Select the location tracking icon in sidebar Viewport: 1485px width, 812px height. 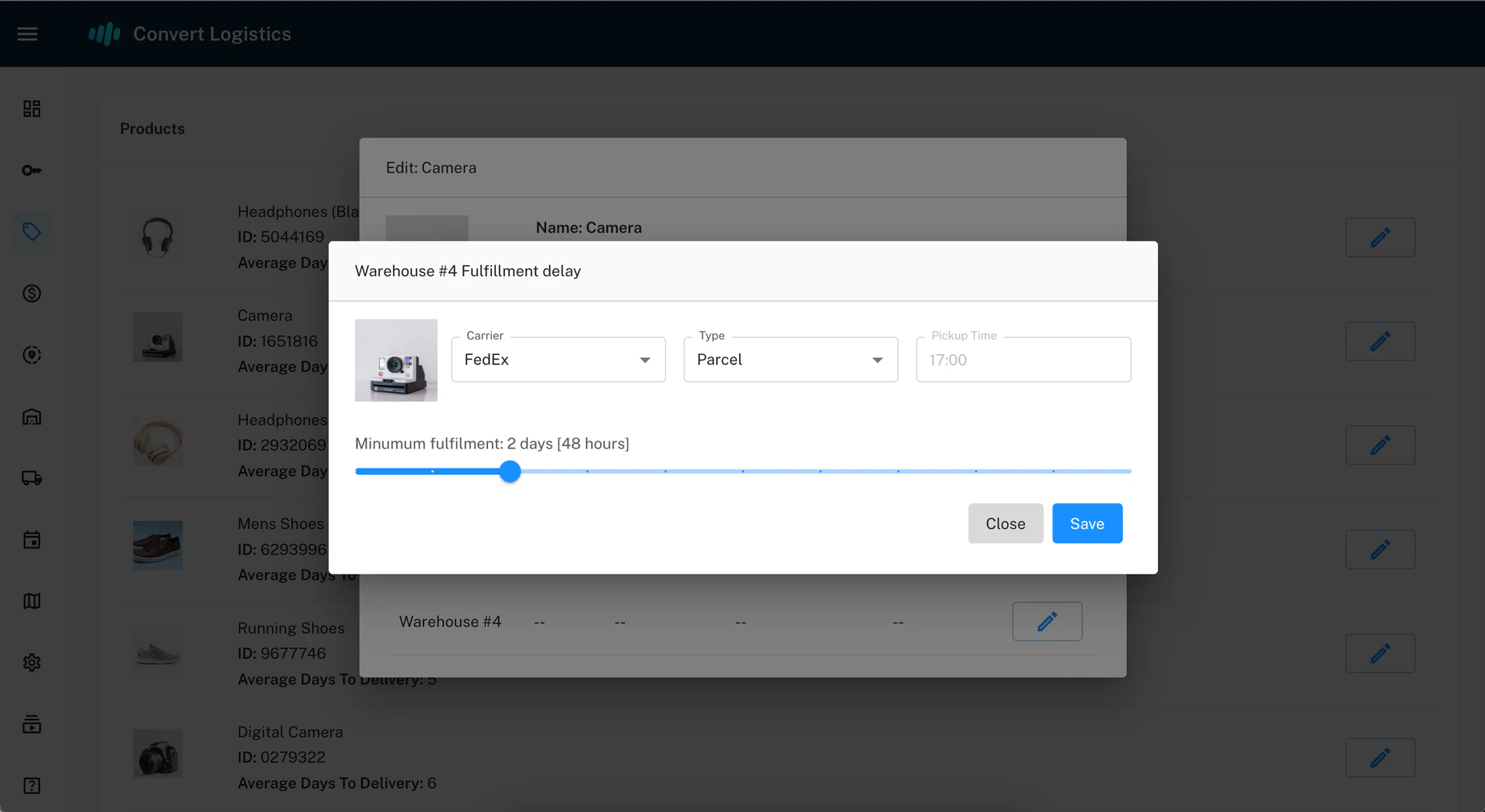click(x=32, y=355)
